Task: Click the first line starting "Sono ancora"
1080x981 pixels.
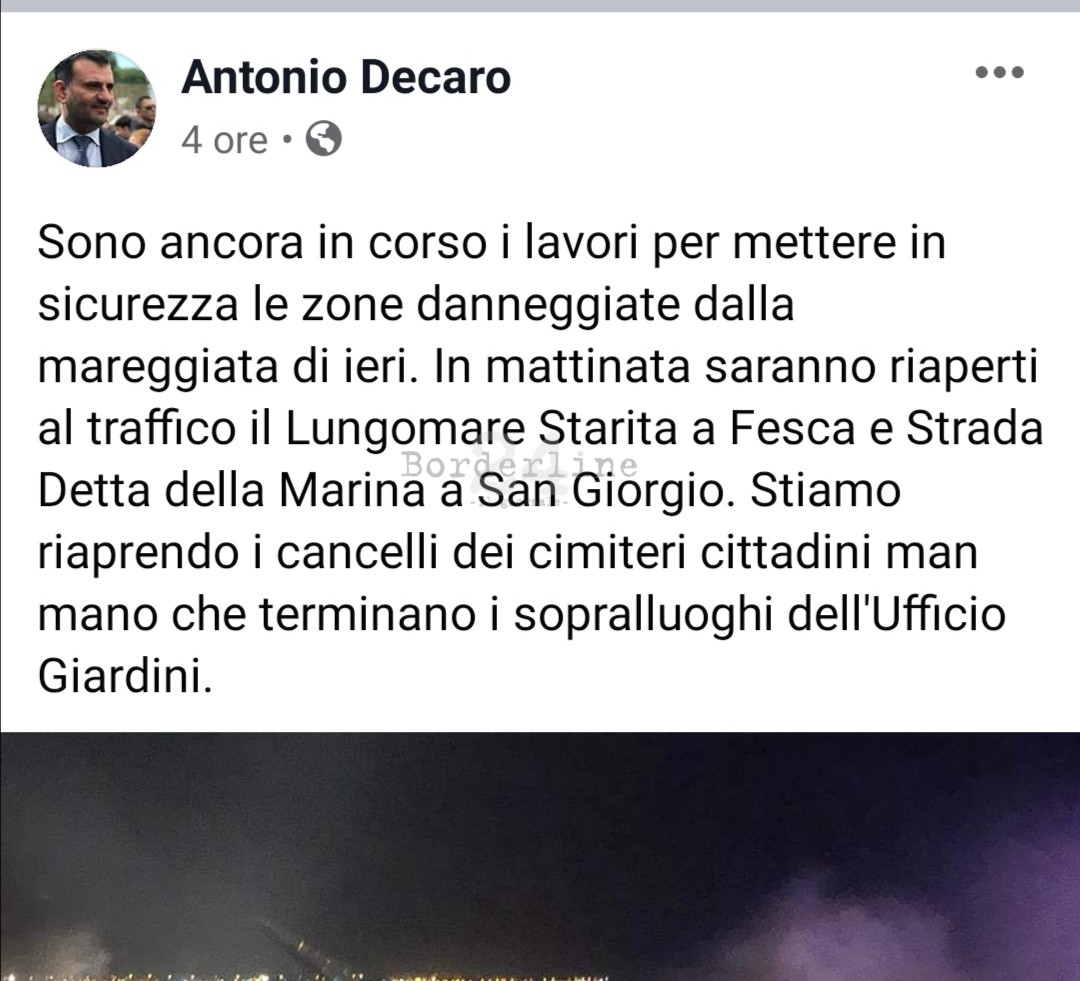Action: click(492, 243)
